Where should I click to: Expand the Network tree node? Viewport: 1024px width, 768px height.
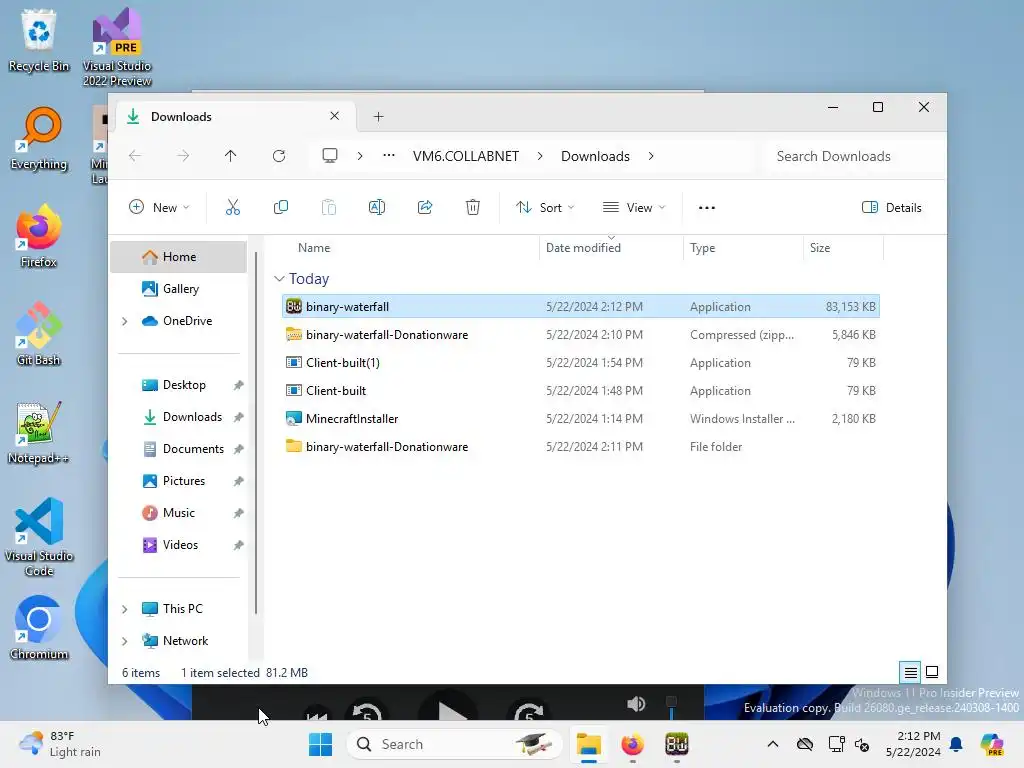(124, 641)
